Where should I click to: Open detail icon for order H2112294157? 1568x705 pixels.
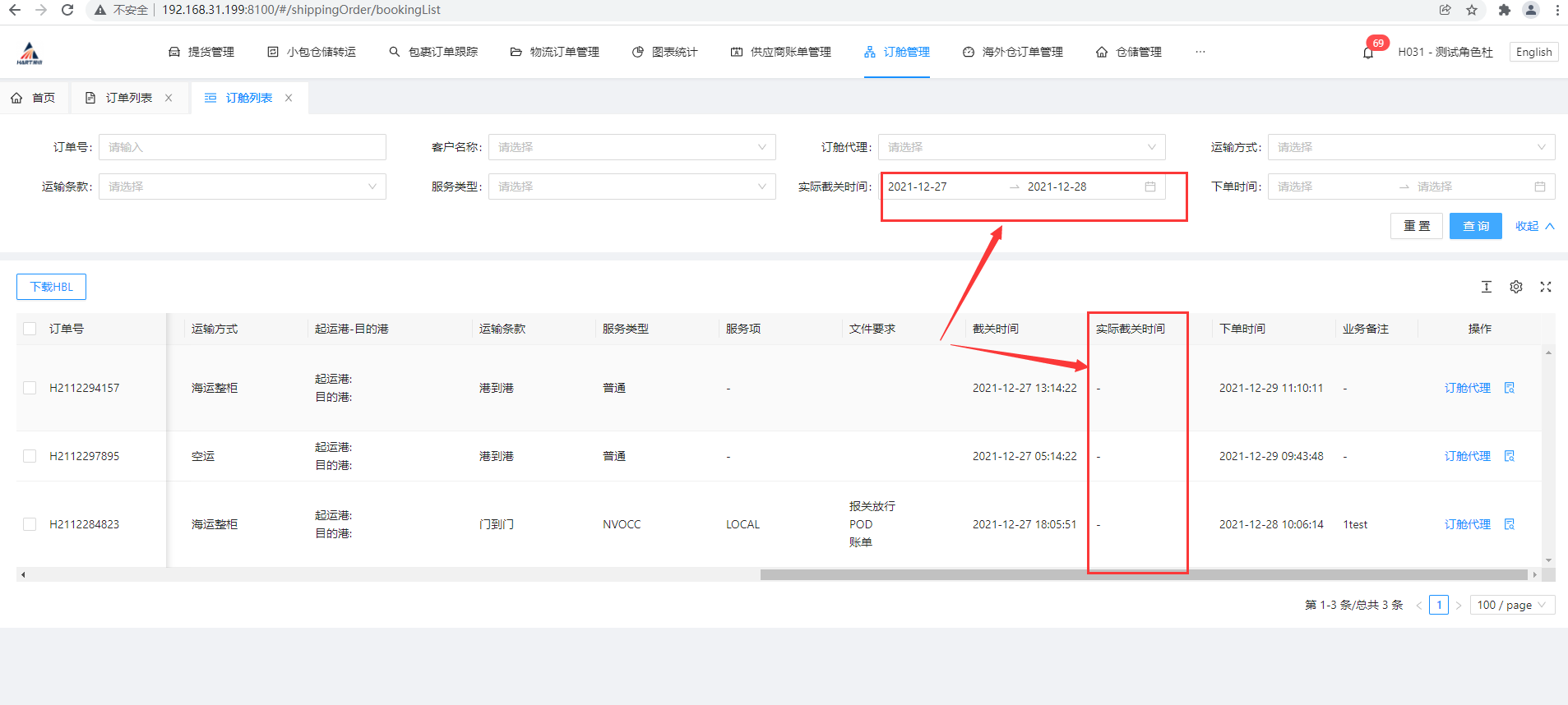tap(1510, 388)
